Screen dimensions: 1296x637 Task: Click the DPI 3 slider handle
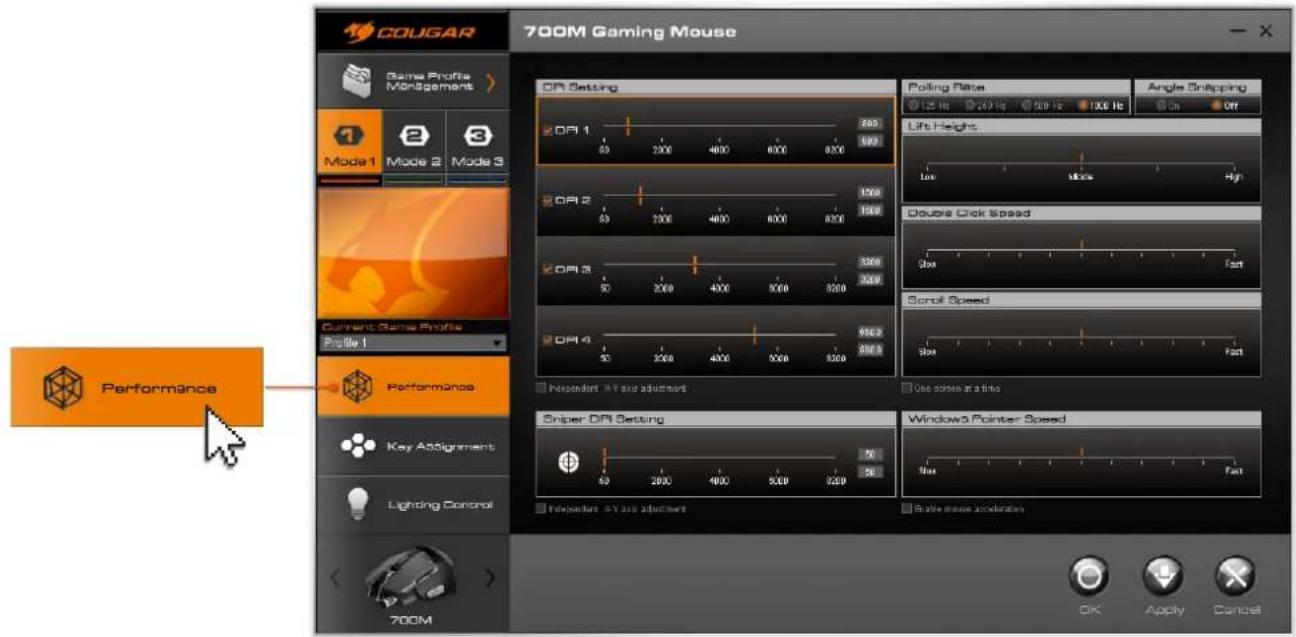click(694, 264)
